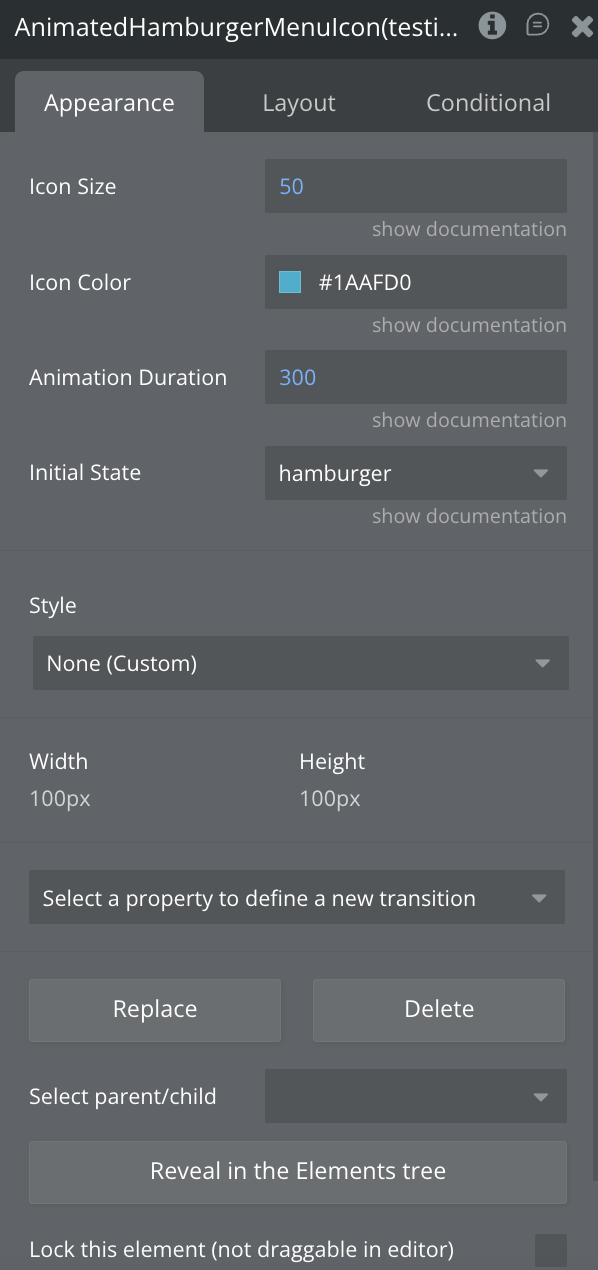Expand the Style None (Custom) dropdown

coord(301,663)
